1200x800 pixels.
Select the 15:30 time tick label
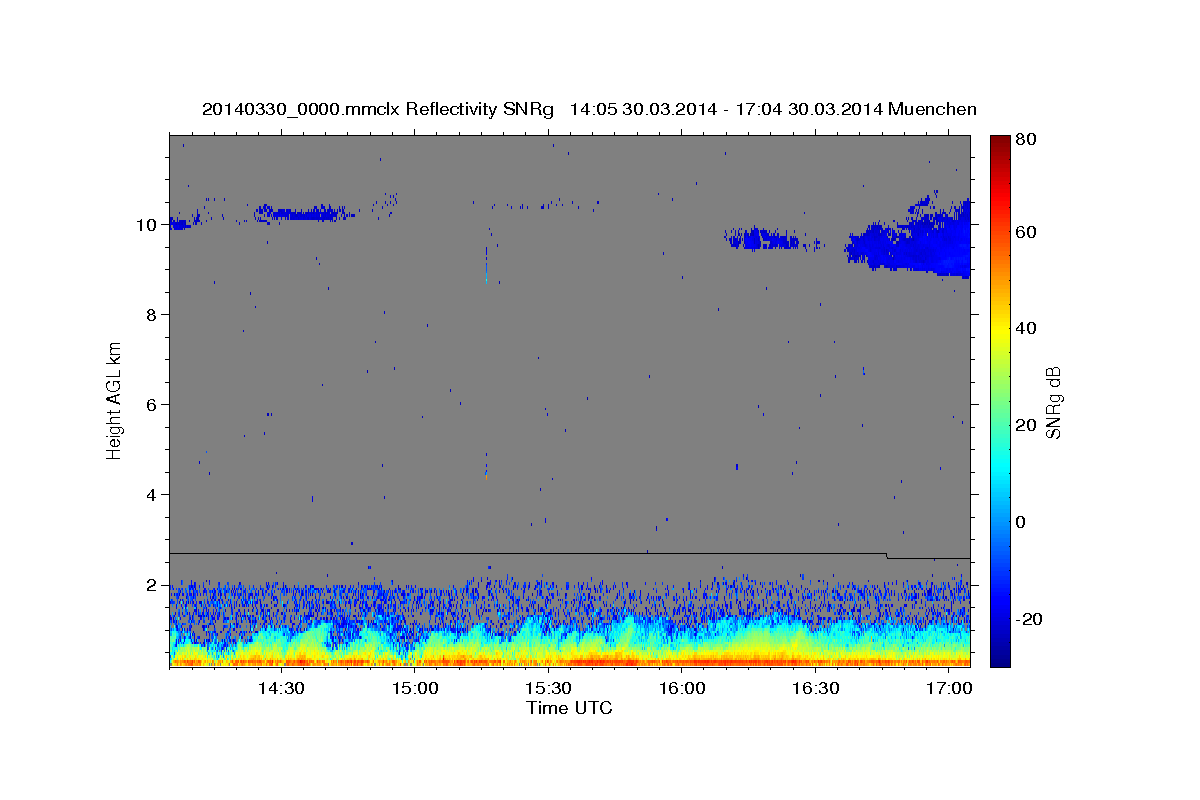[x=548, y=688]
